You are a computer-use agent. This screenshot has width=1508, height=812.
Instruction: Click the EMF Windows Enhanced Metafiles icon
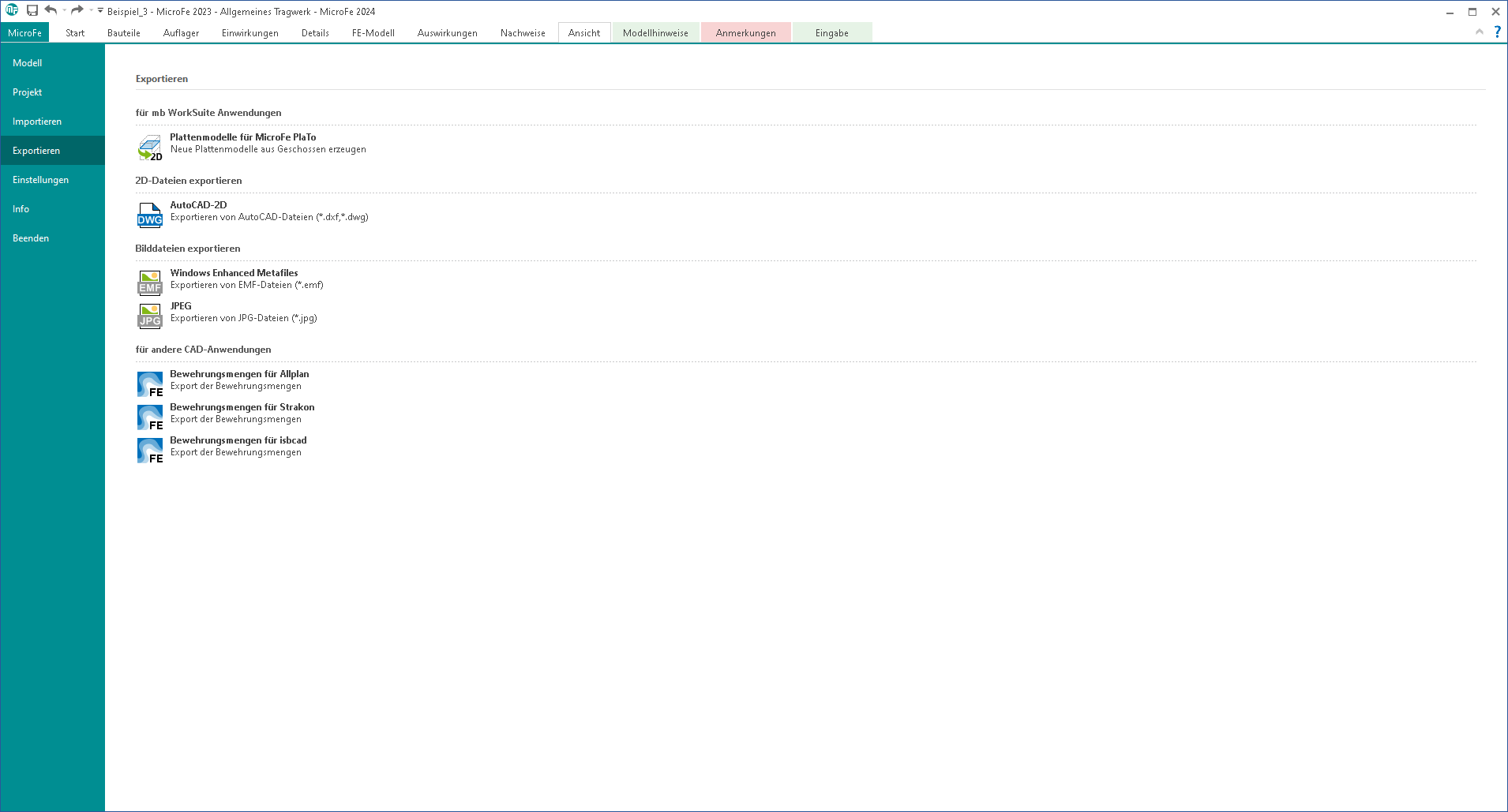pyautogui.click(x=150, y=283)
